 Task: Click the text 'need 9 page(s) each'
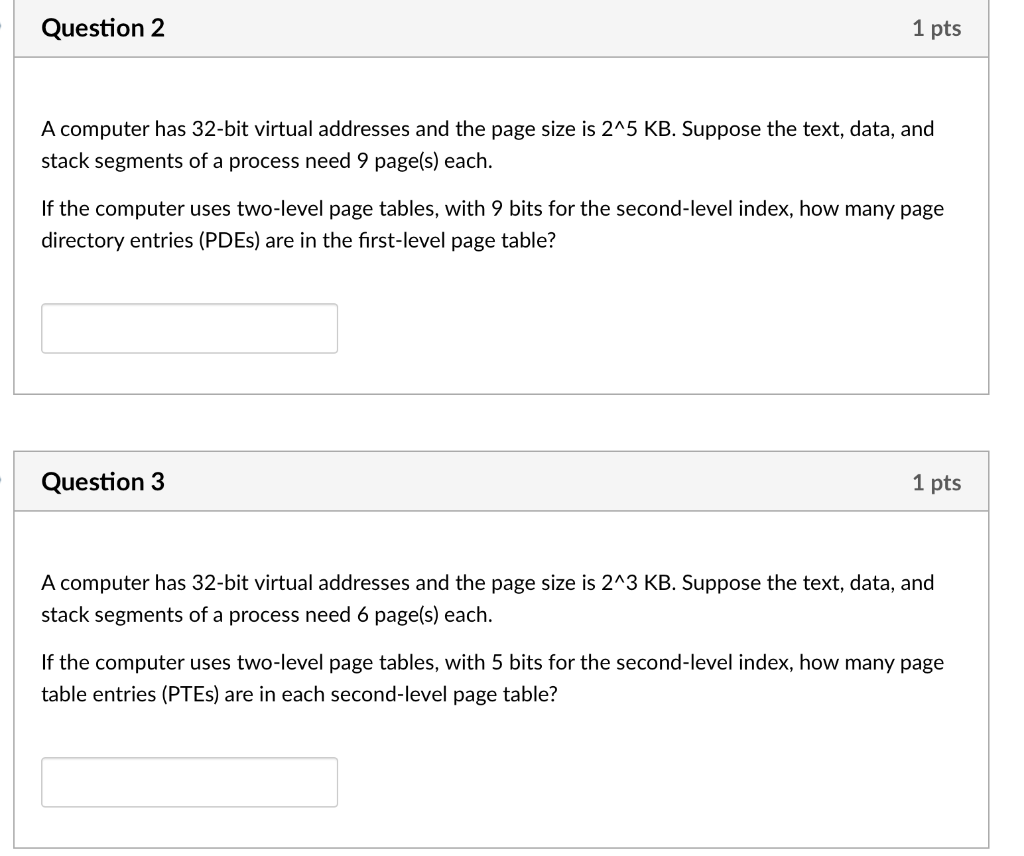[398, 161]
